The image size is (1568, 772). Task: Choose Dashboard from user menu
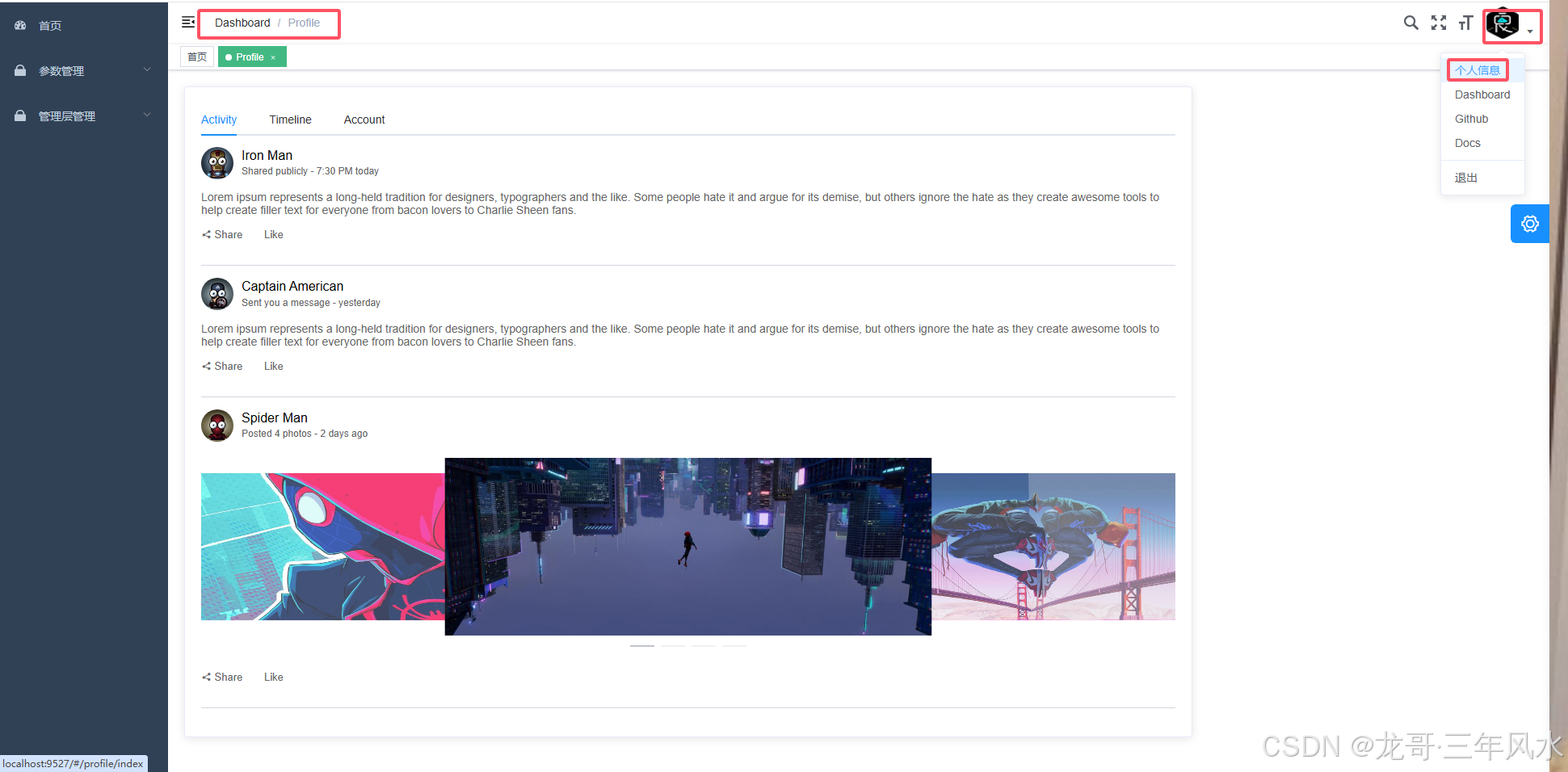[1482, 94]
